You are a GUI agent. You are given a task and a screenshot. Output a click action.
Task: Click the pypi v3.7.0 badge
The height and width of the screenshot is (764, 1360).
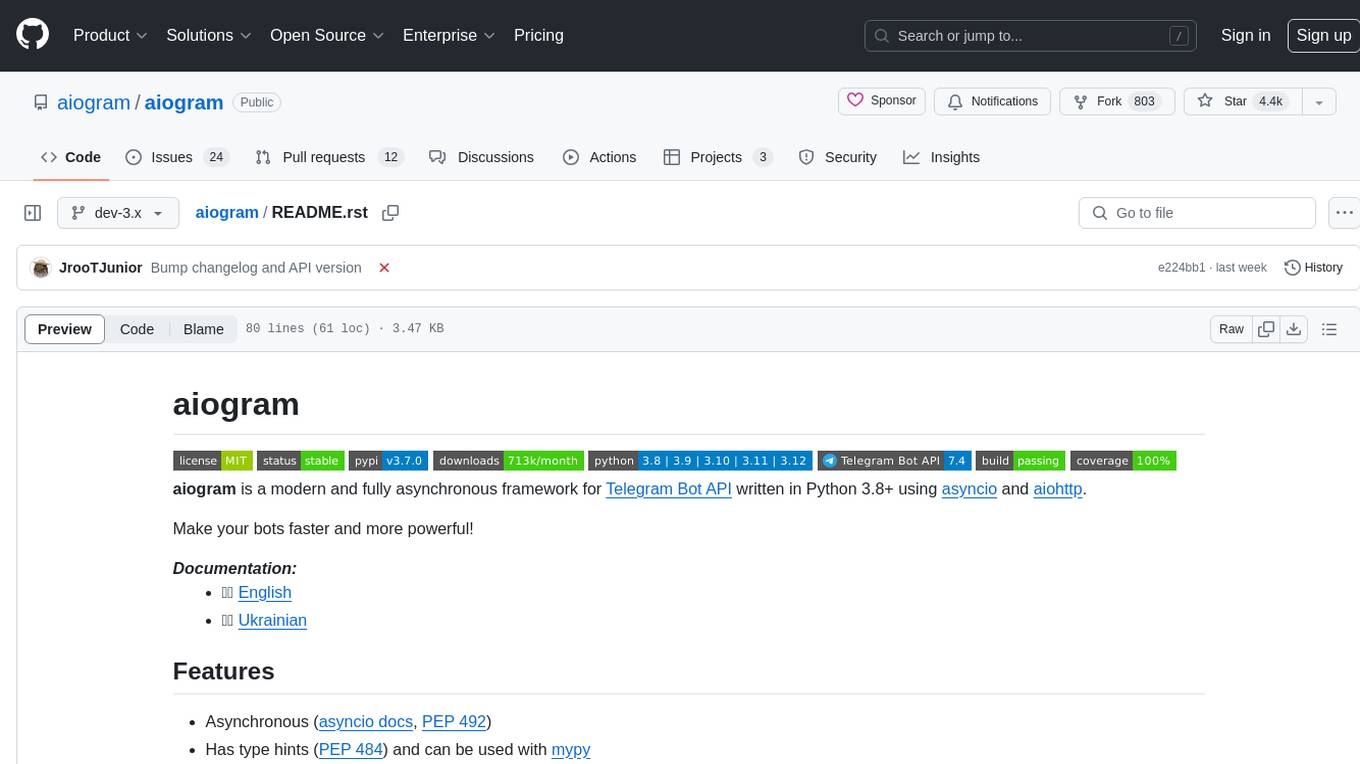(389, 461)
